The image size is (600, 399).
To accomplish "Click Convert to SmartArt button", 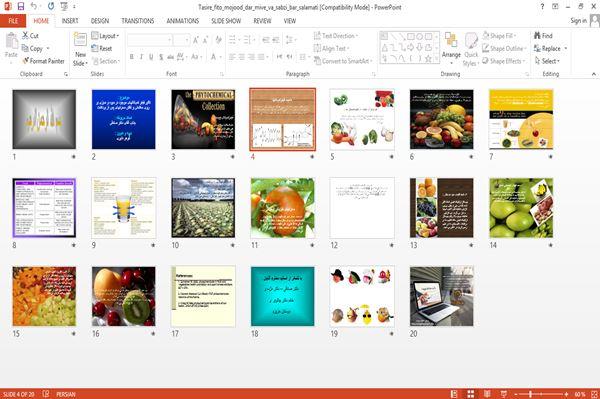I will pos(343,61).
